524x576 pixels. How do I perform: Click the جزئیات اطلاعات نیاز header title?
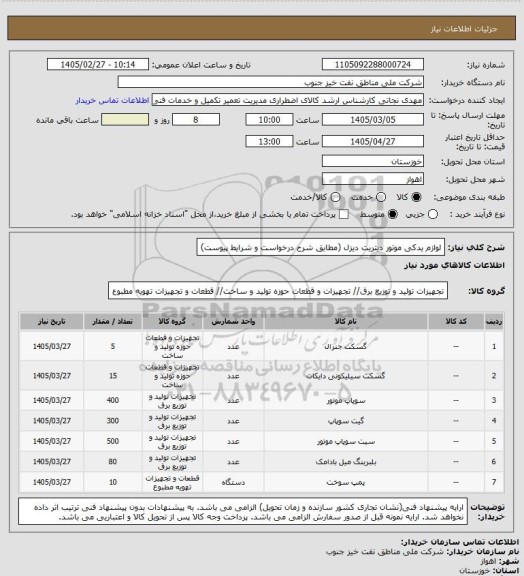click(x=464, y=29)
